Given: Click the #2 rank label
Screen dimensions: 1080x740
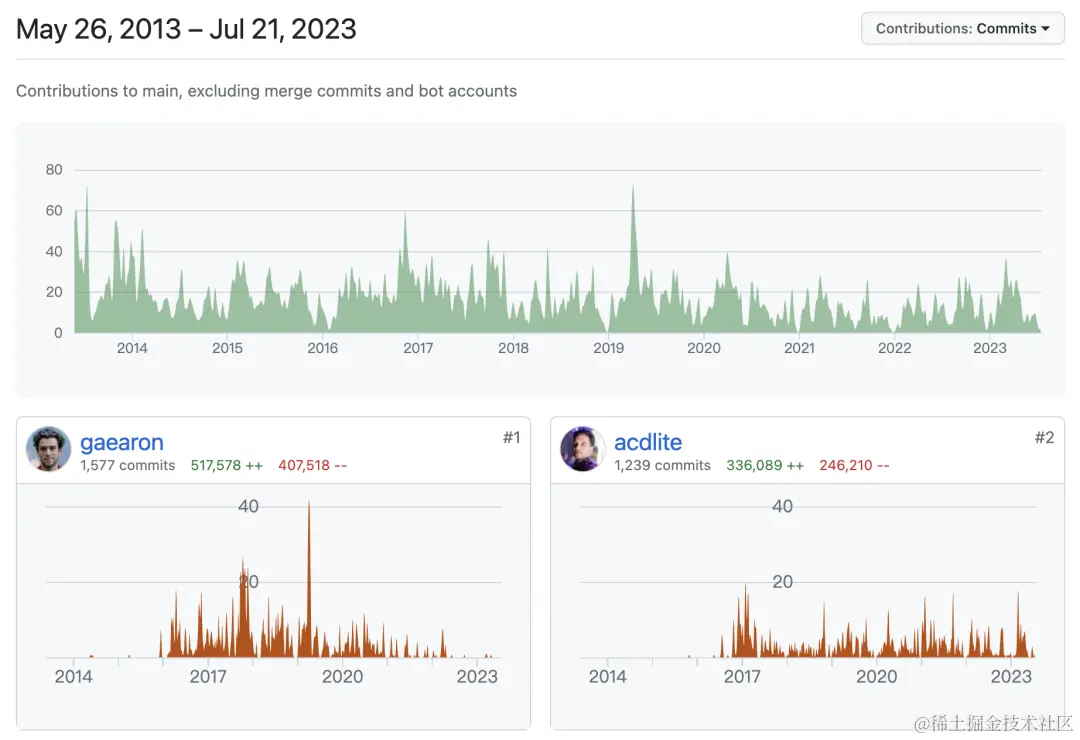Looking at the screenshot, I should 1044,438.
